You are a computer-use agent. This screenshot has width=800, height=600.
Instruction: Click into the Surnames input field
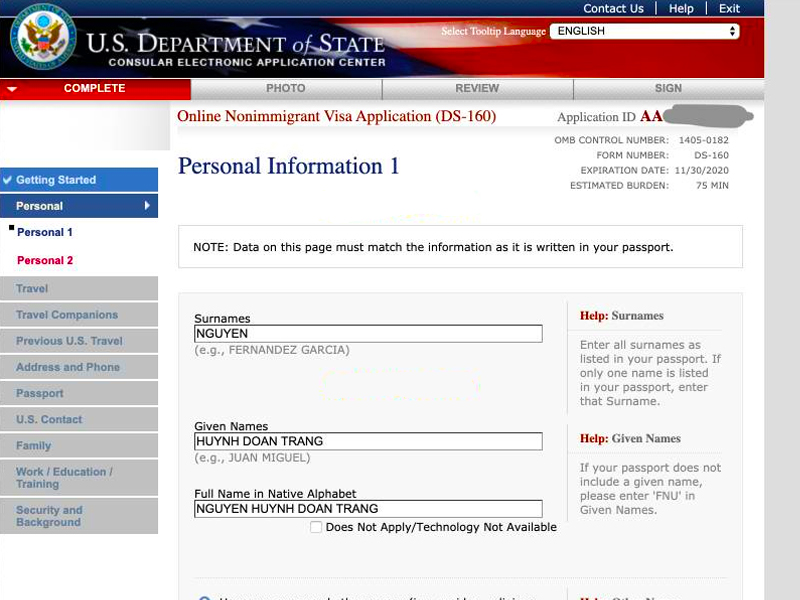(368, 334)
